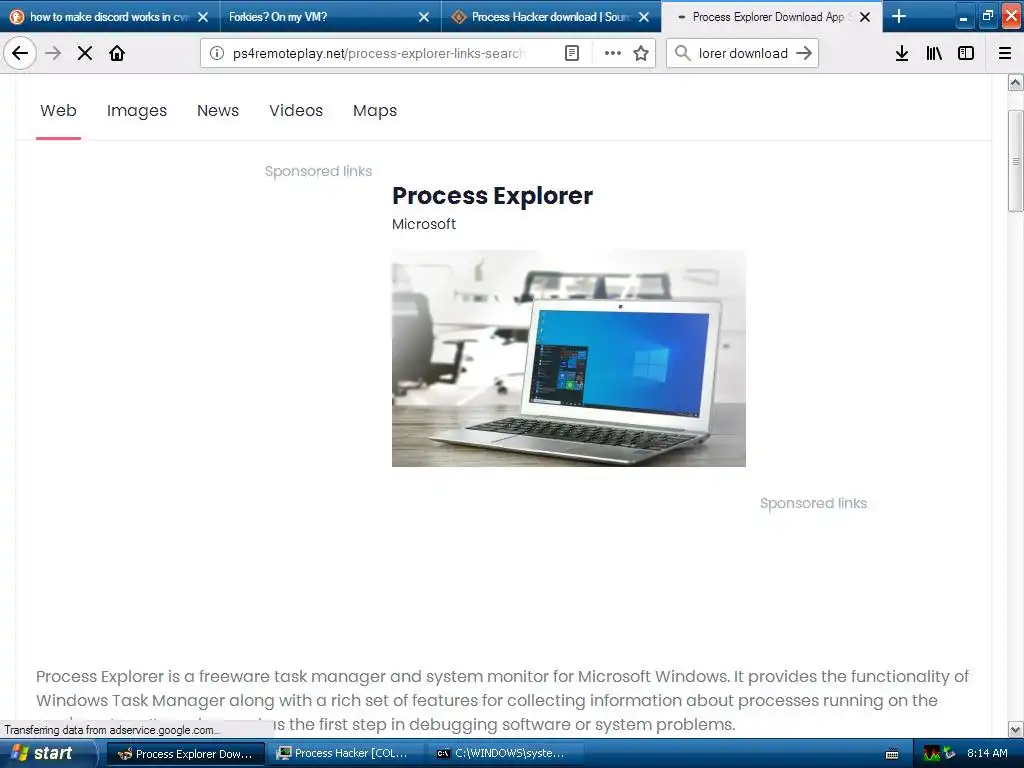Click scrollbar down arrow

1016,729
